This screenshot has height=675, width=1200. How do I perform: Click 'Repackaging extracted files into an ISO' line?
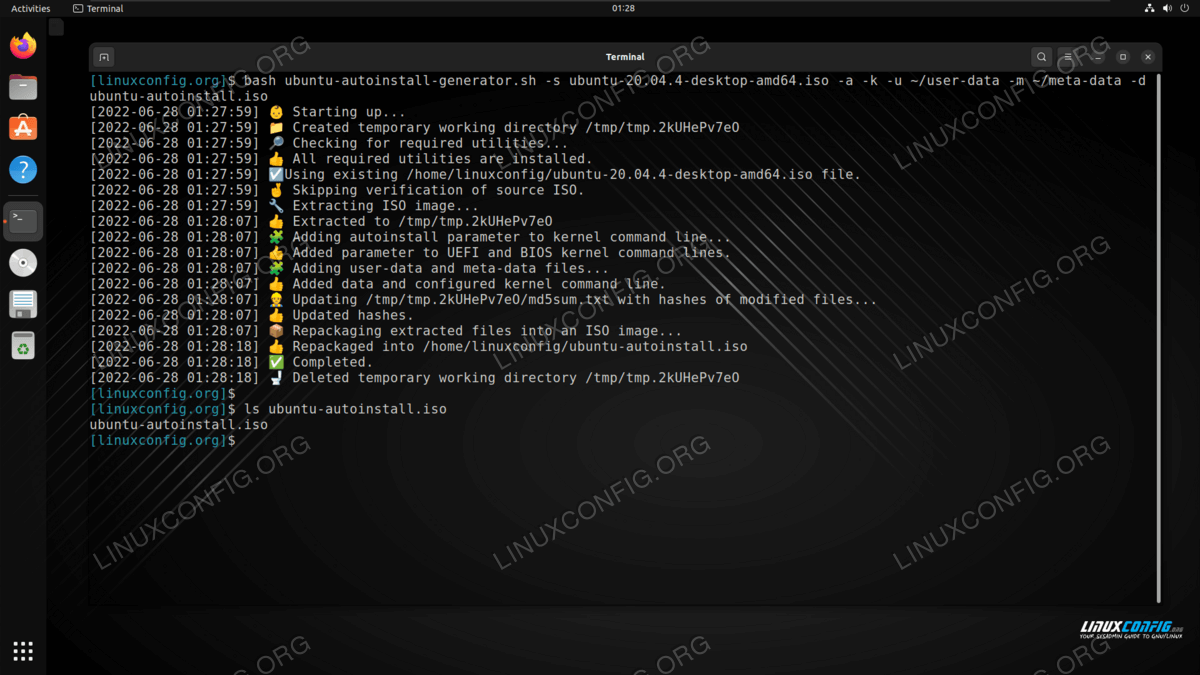[x=386, y=331]
